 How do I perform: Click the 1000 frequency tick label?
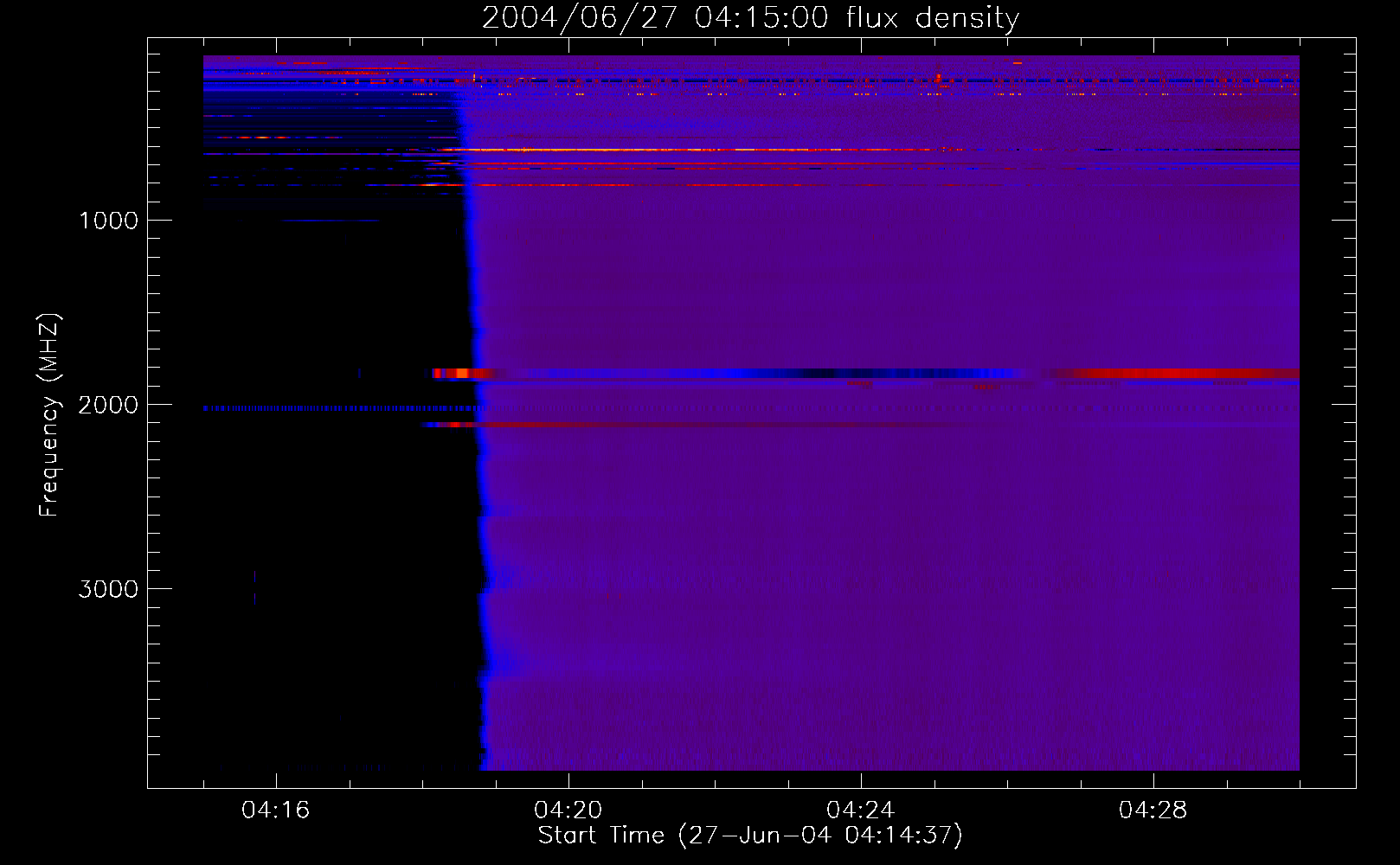coord(109,221)
